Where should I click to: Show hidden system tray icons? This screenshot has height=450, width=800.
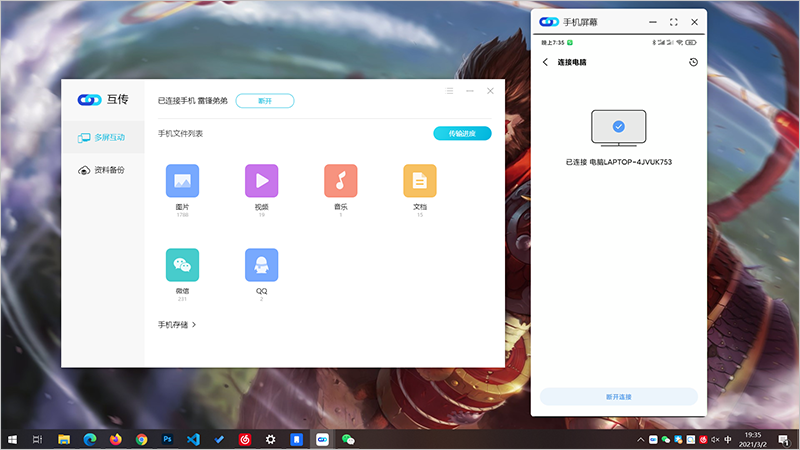(x=641, y=439)
